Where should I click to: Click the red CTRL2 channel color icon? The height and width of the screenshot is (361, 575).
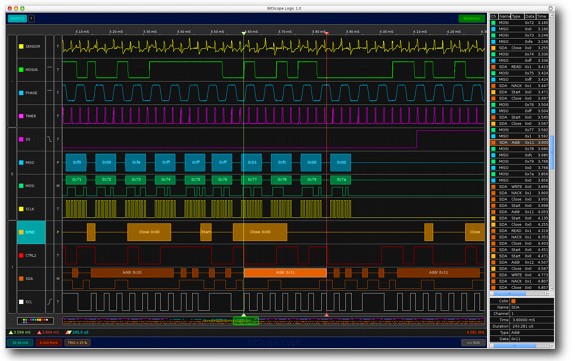[x=21, y=255]
